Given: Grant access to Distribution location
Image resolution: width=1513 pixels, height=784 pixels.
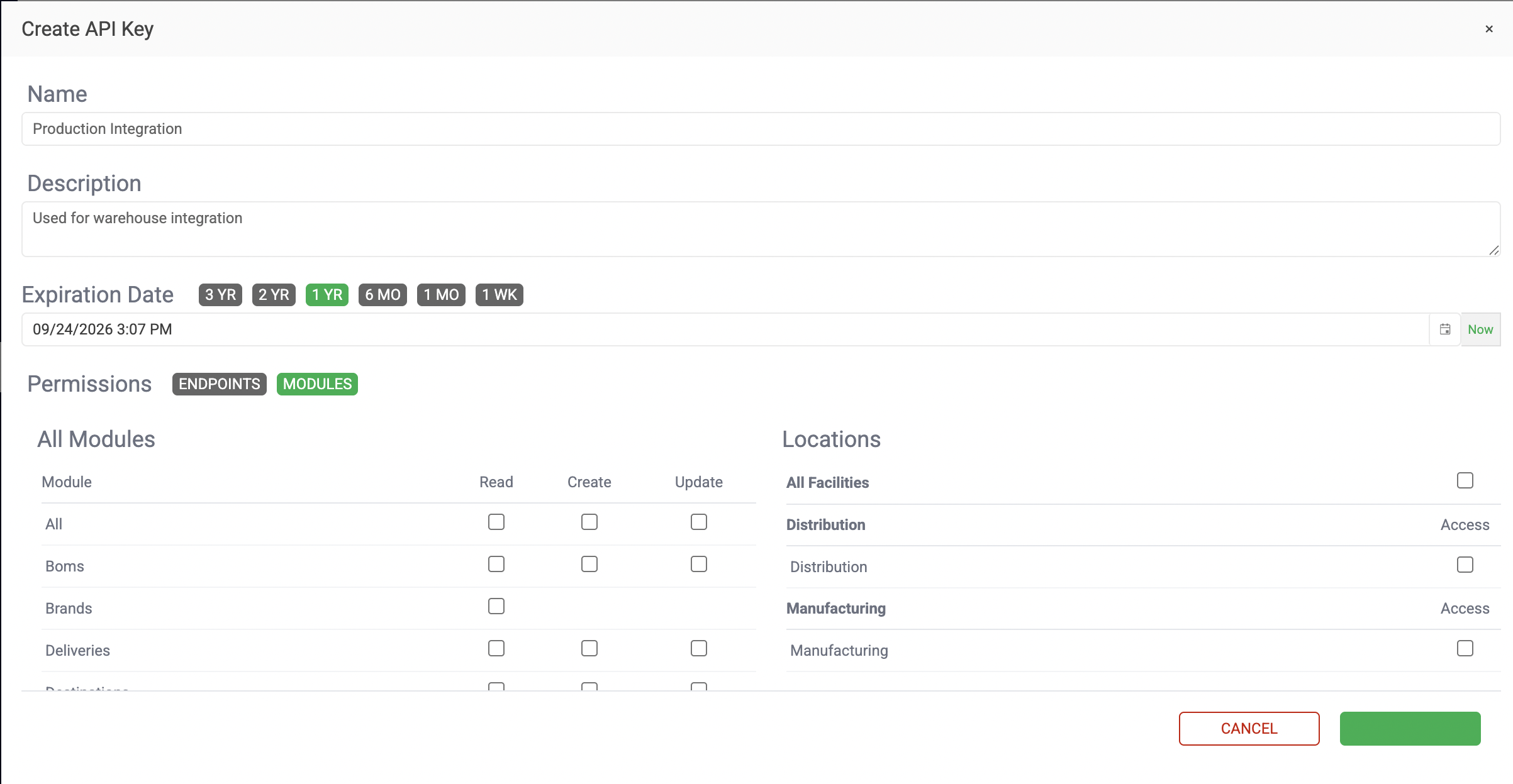Looking at the screenshot, I should click(1465, 565).
